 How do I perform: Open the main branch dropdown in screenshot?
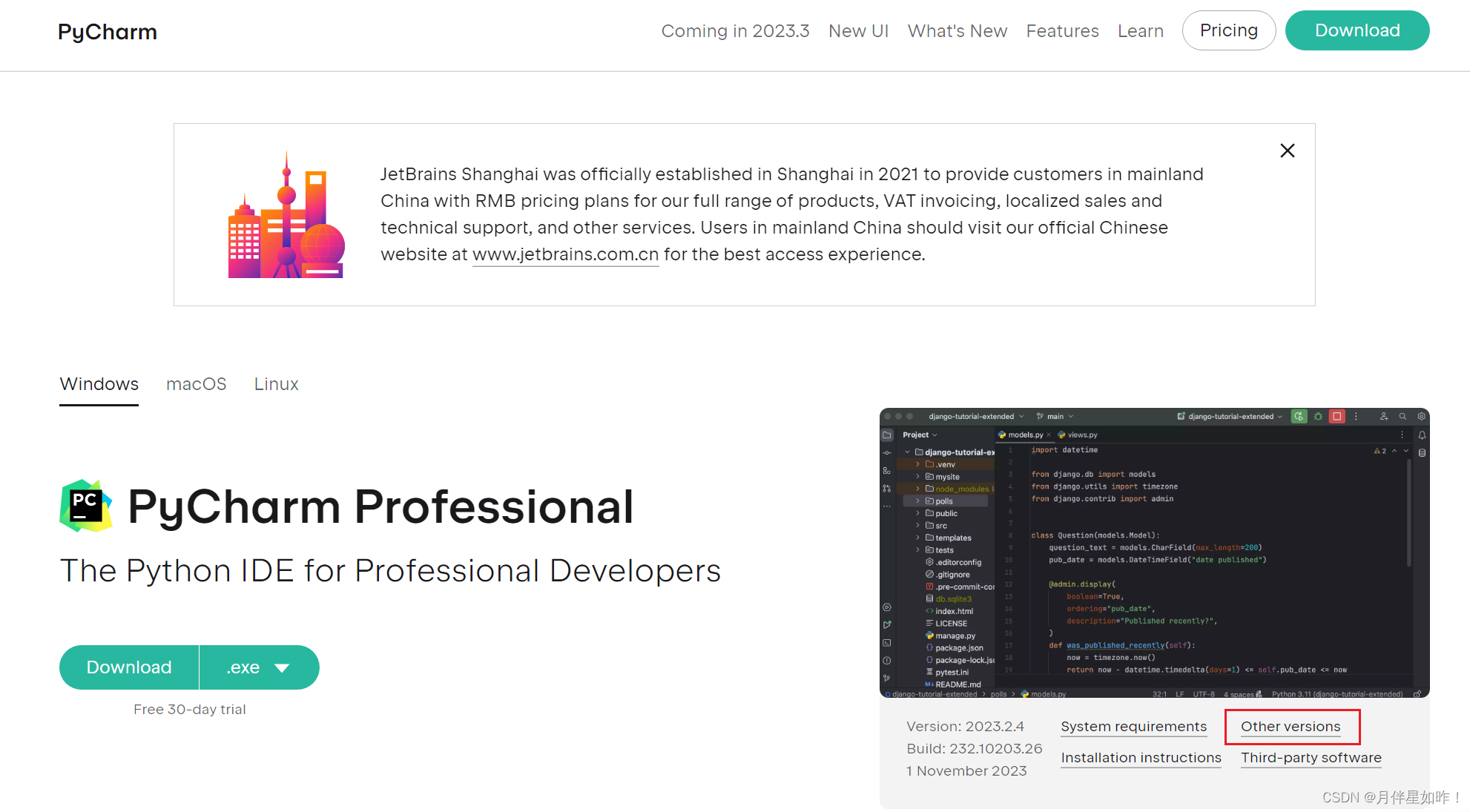click(x=1055, y=417)
